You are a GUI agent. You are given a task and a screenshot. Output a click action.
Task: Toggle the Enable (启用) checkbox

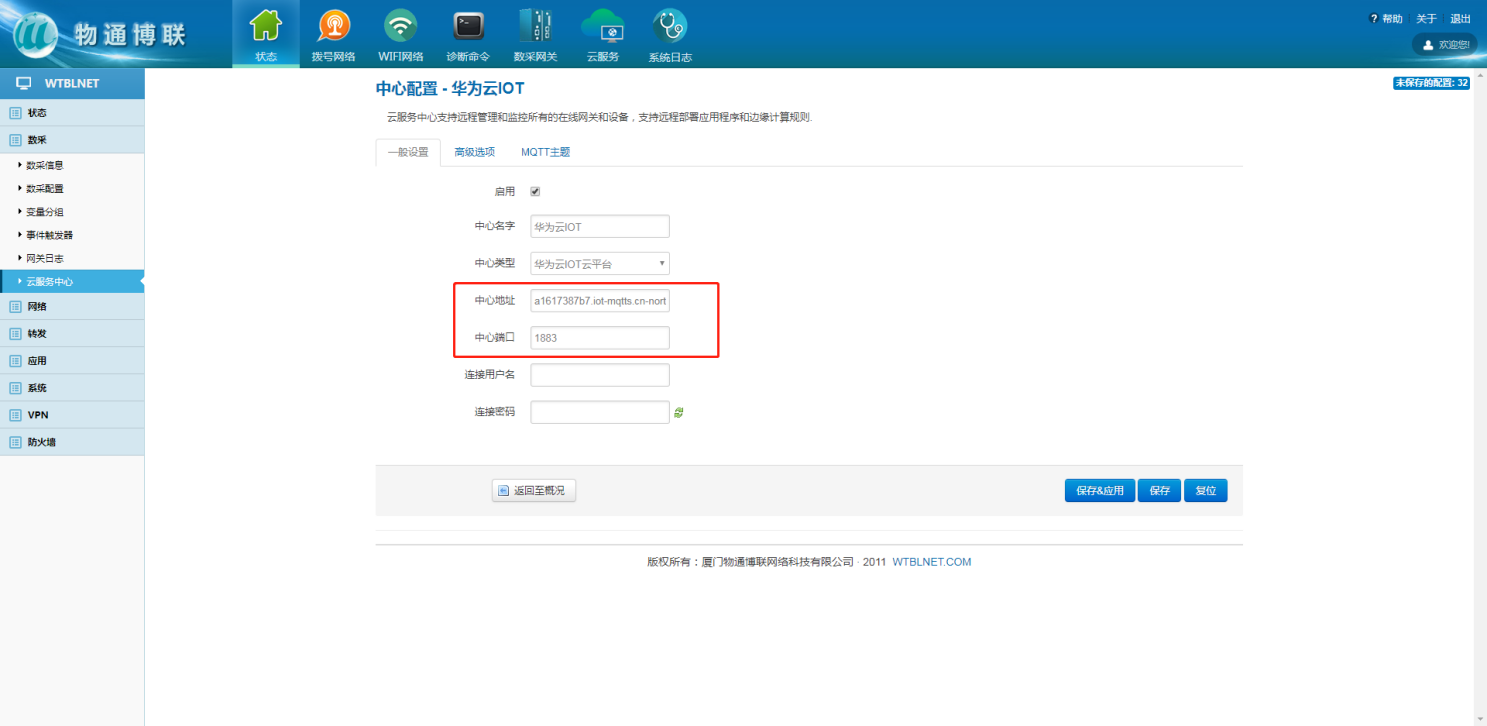point(535,191)
